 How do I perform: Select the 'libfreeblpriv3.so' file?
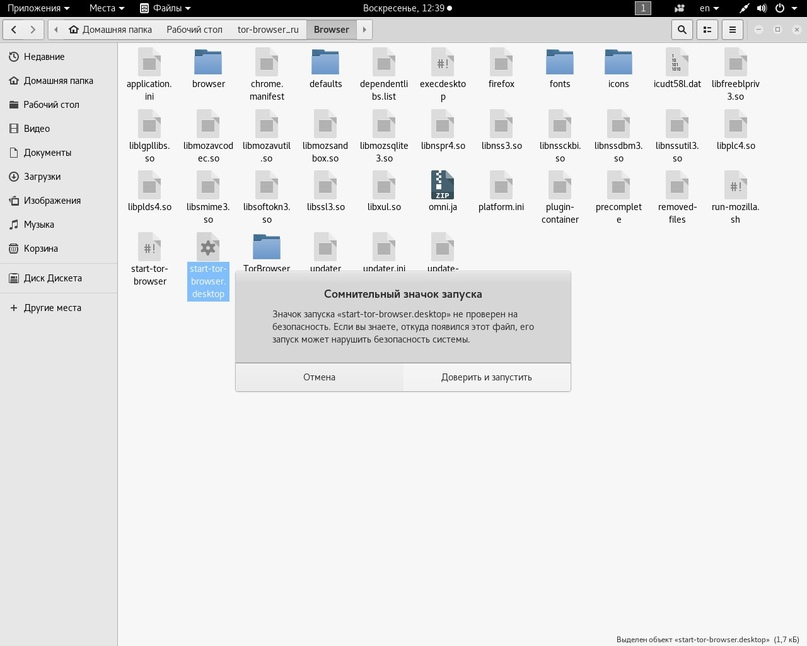(736, 75)
